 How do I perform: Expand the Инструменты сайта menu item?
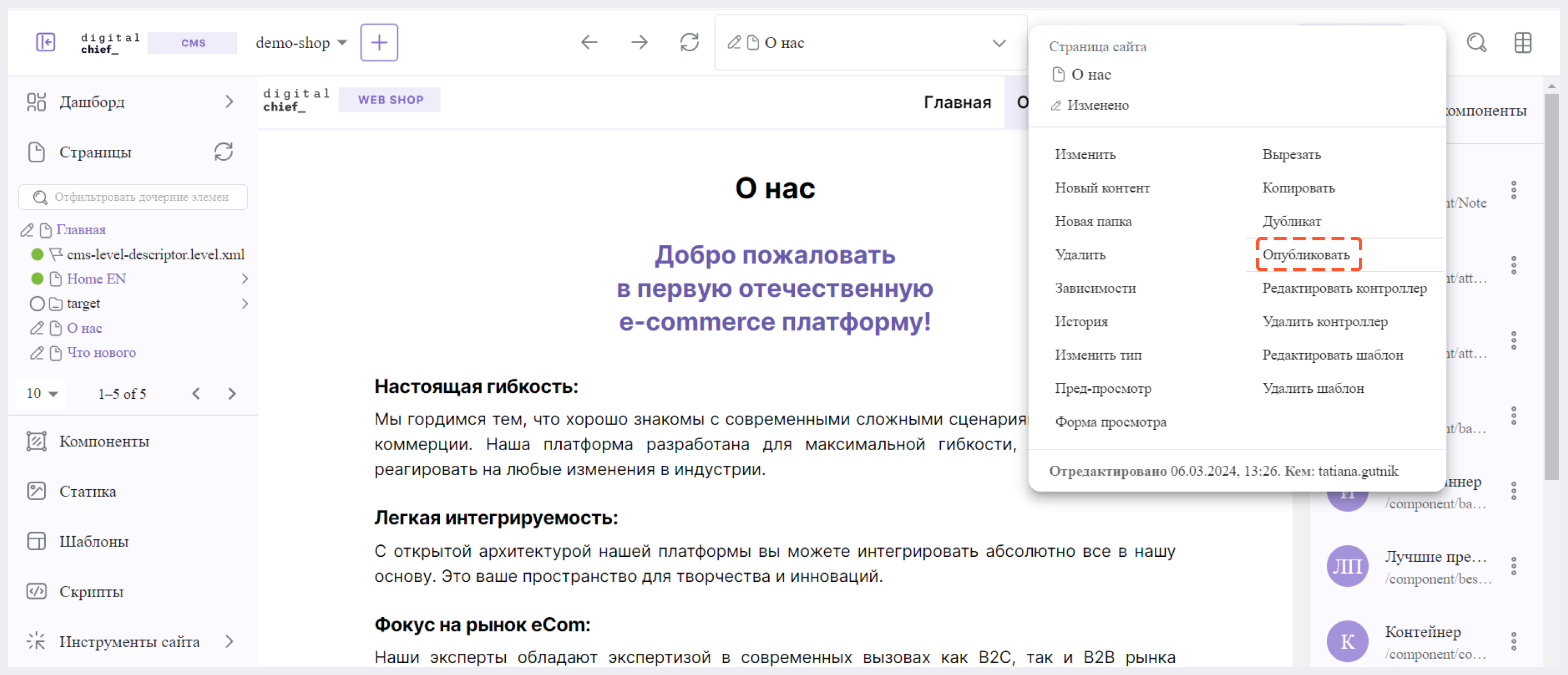click(x=231, y=642)
